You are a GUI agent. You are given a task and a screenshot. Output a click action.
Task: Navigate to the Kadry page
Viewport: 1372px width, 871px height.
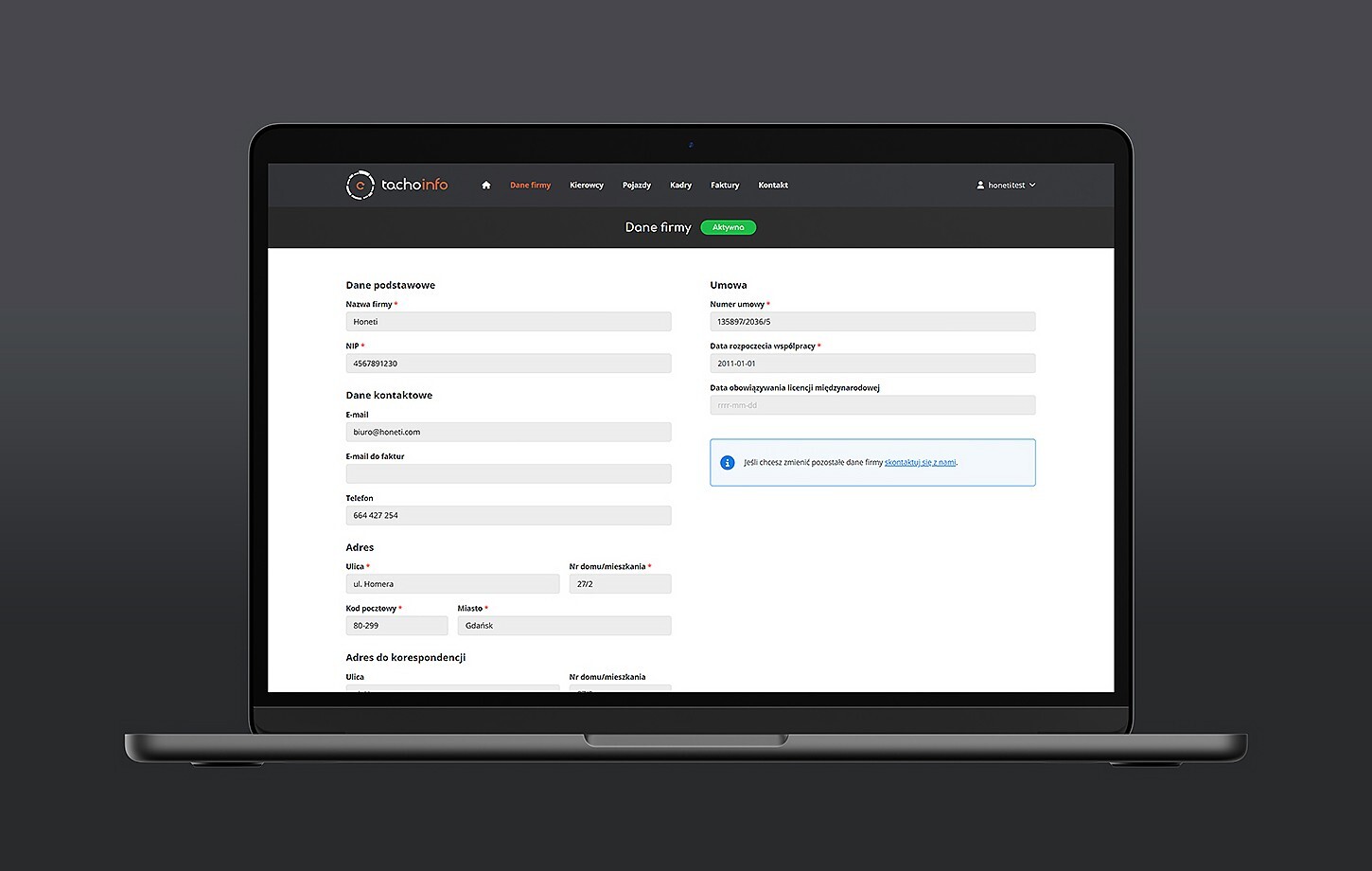click(x=680, y=185)
